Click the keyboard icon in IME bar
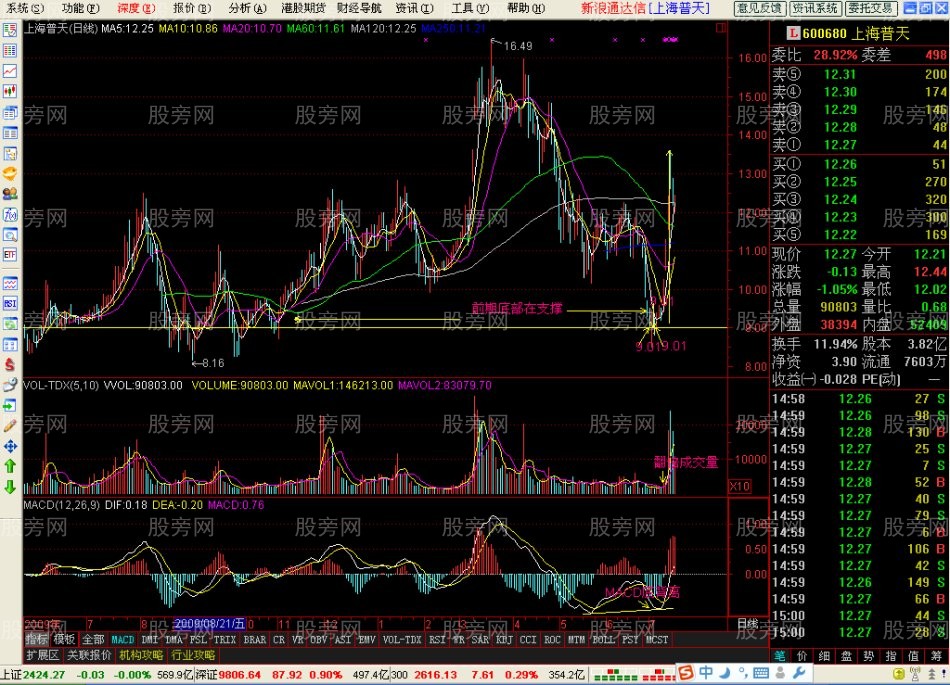Image resolution: width=950 pixels, height=685 pixels. tap(761, 673)
